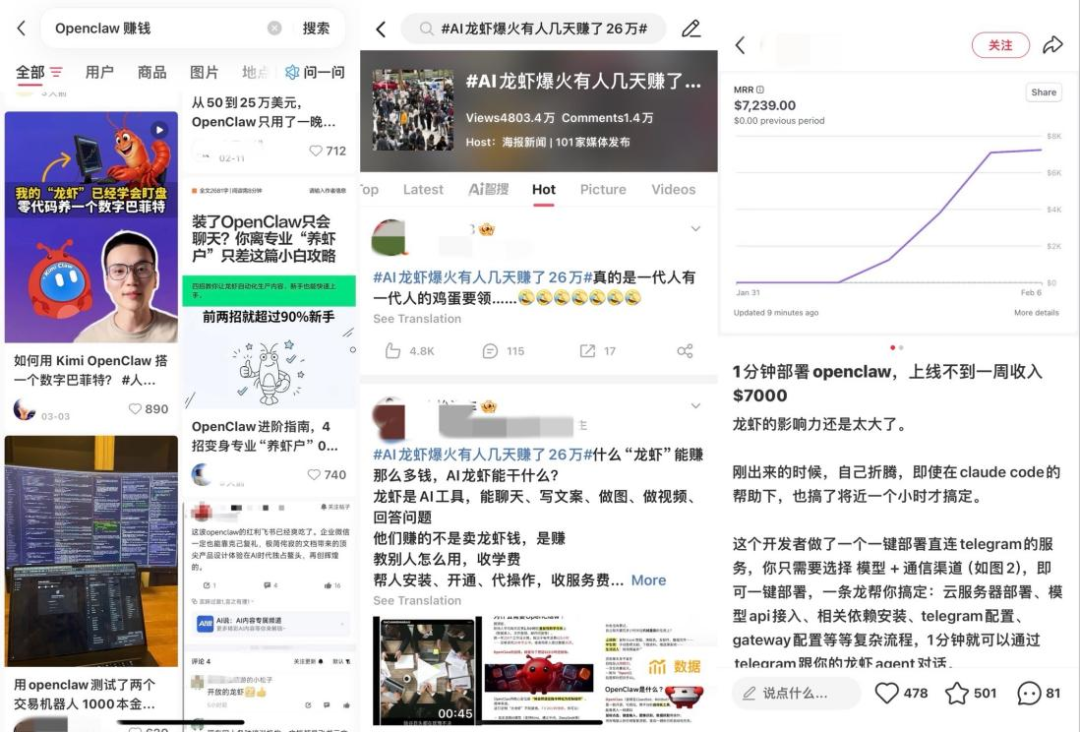Open the Latest tab on the hashtag page
The height and width of the screenshot is (732, 1080).
coord(423,190)
